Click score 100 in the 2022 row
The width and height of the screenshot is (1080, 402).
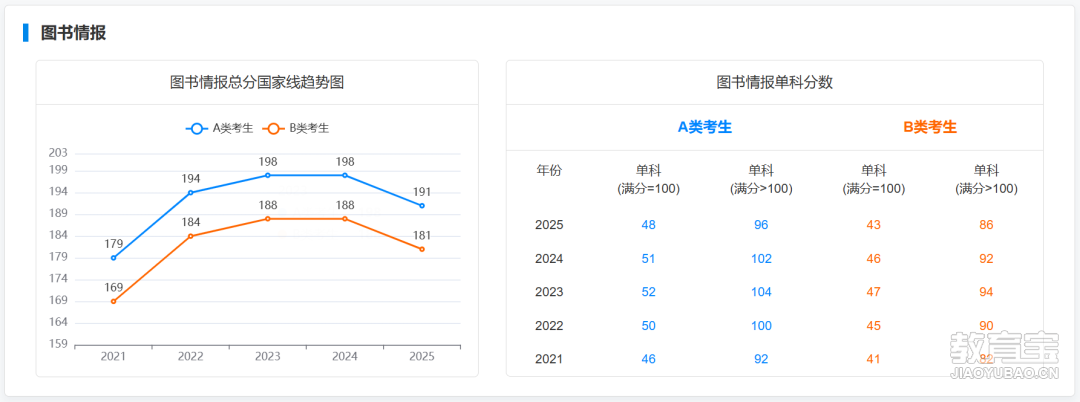761,326
